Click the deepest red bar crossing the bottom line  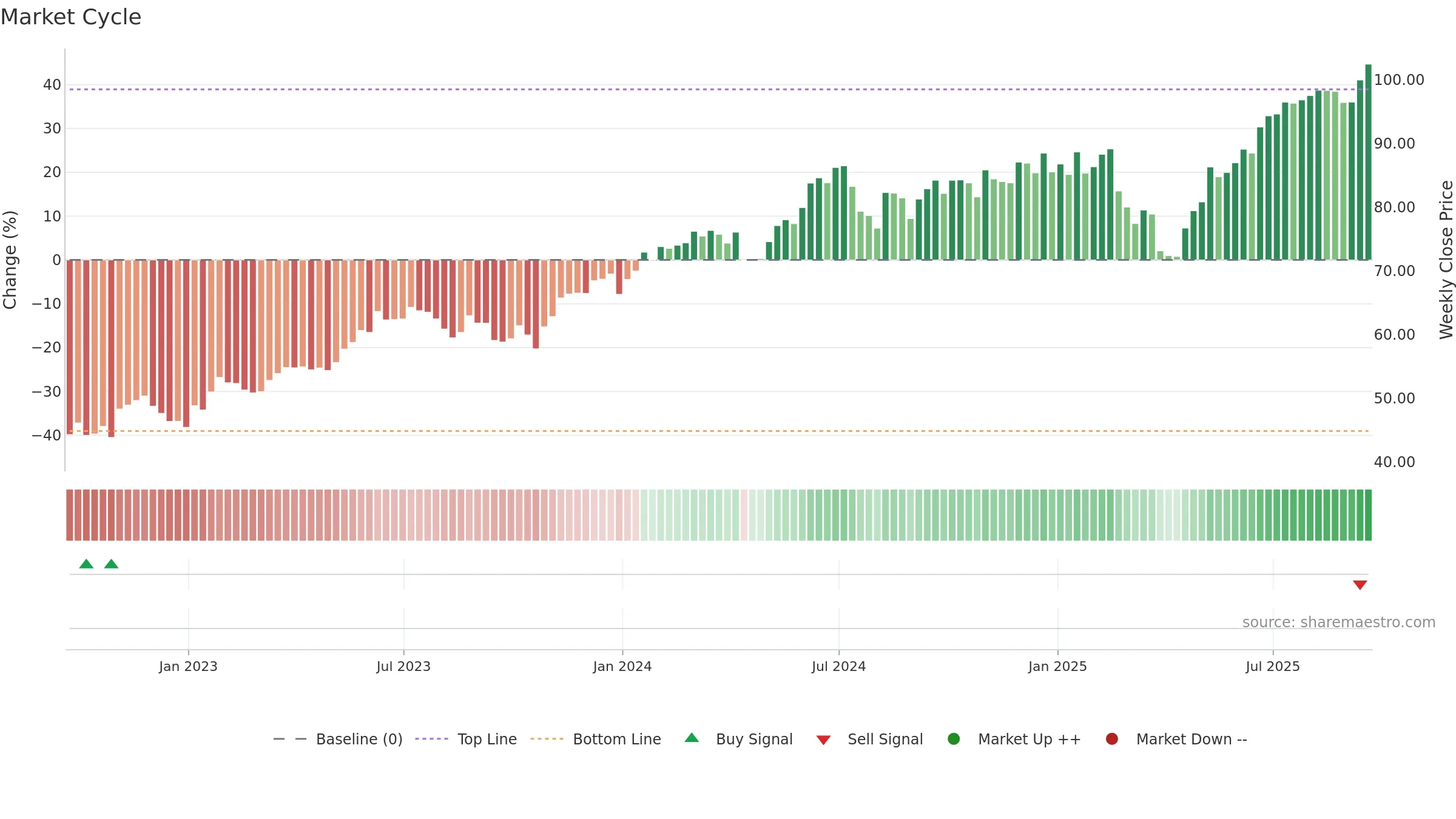[x=111, y=348]
